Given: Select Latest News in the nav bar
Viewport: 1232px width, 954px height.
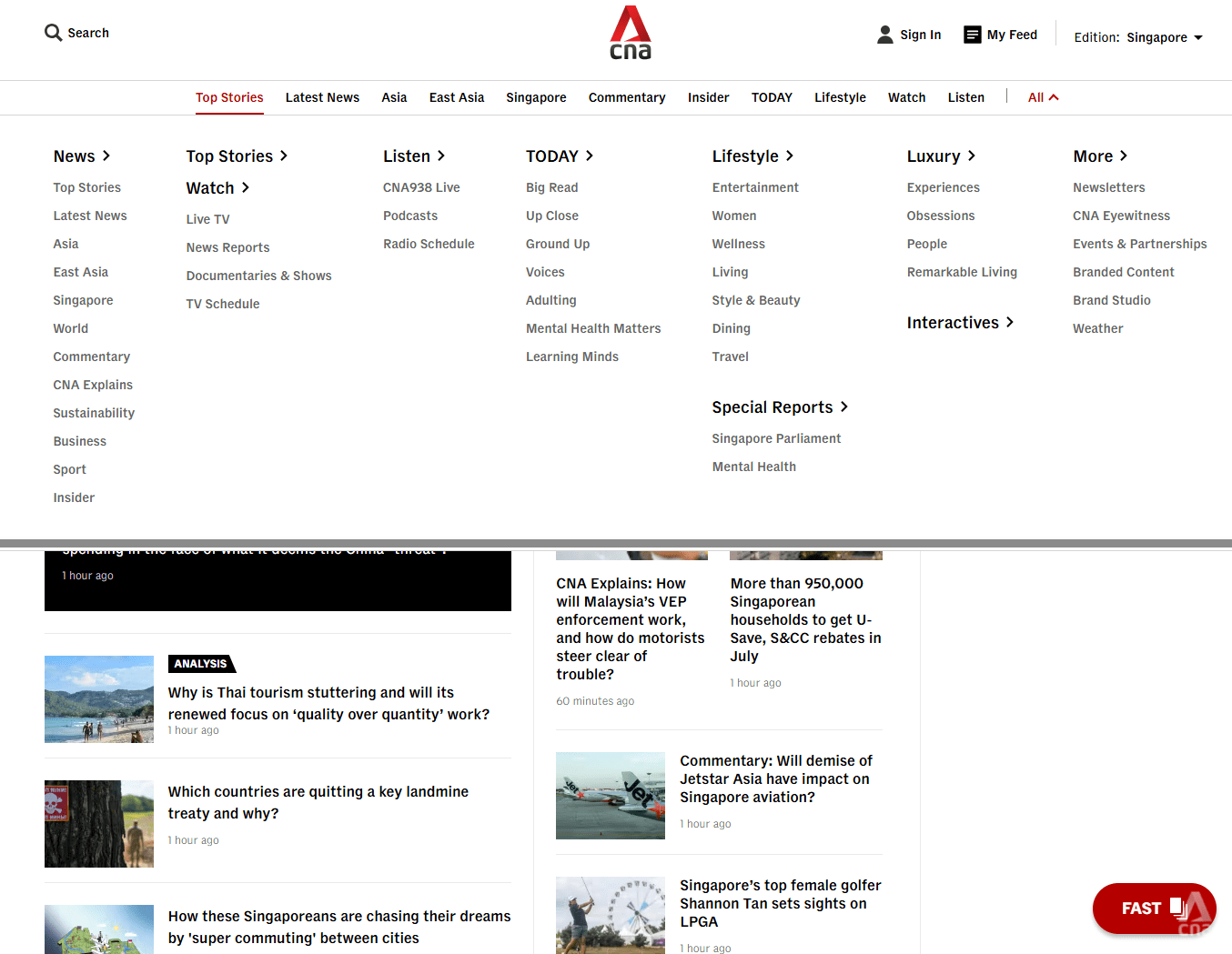Looking at the screenshot, I should click(x=322, y=97).
